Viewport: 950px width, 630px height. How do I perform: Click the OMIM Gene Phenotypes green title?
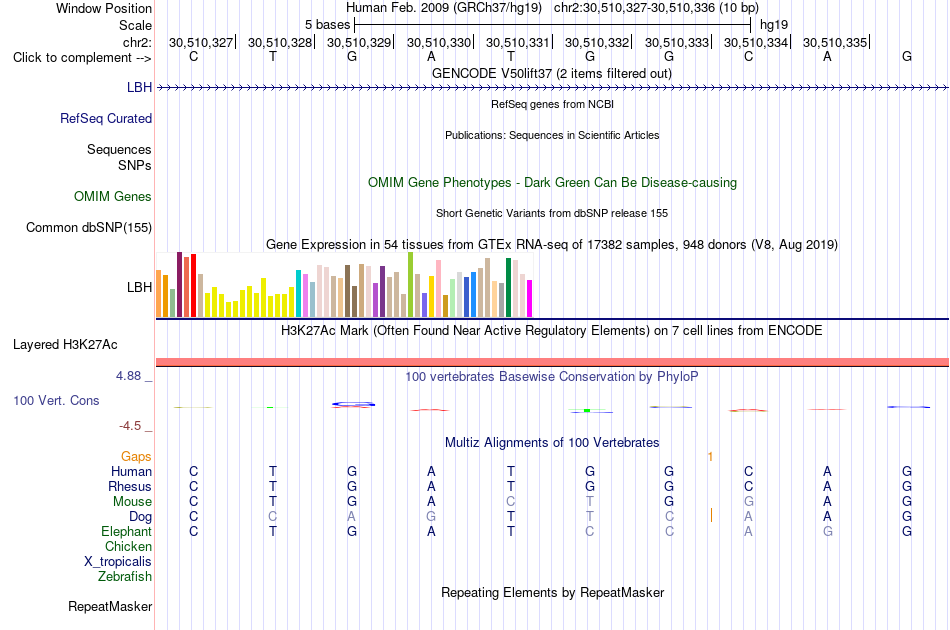[553, 182]
